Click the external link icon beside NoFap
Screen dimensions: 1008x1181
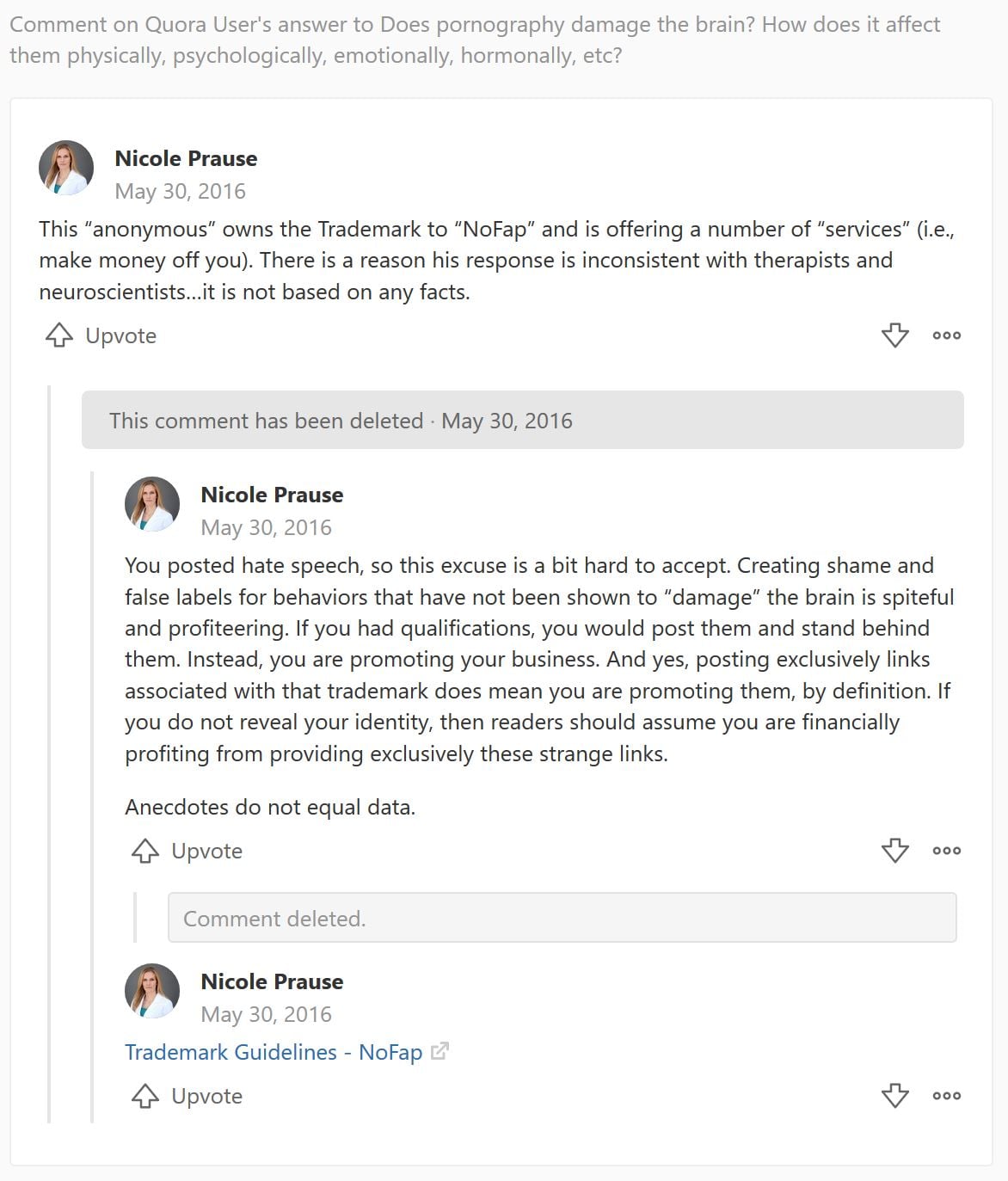tap(439, 1051)
